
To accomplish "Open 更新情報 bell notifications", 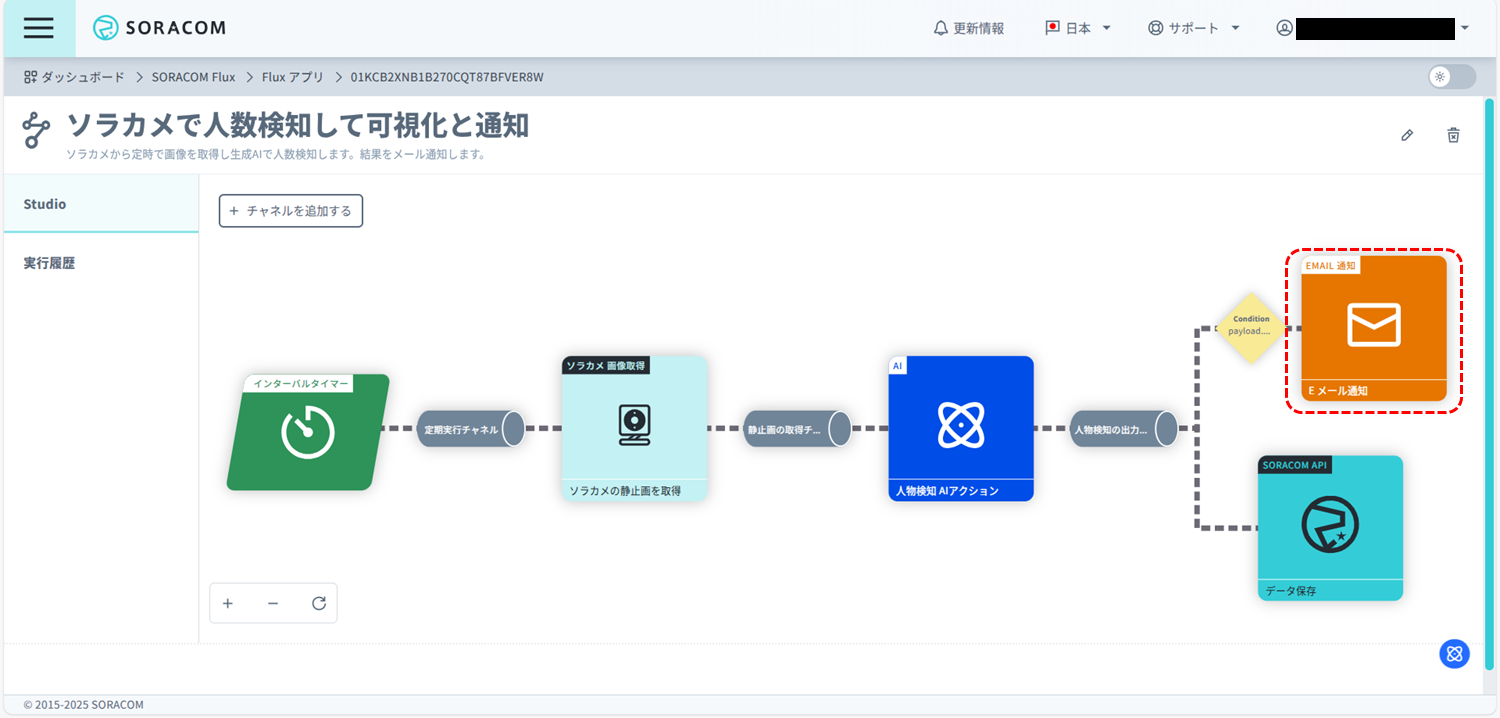I will click(x=968, y=28).
